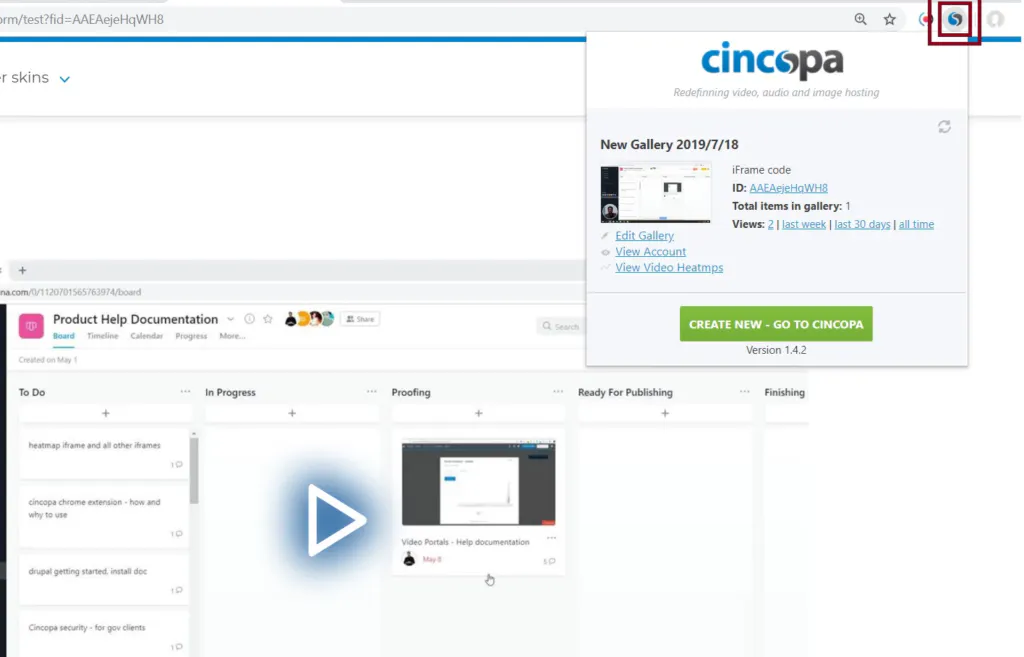Switch to the Calendar tab
This screenshot has width=1024, height=657.
click(x=146, y=336)
